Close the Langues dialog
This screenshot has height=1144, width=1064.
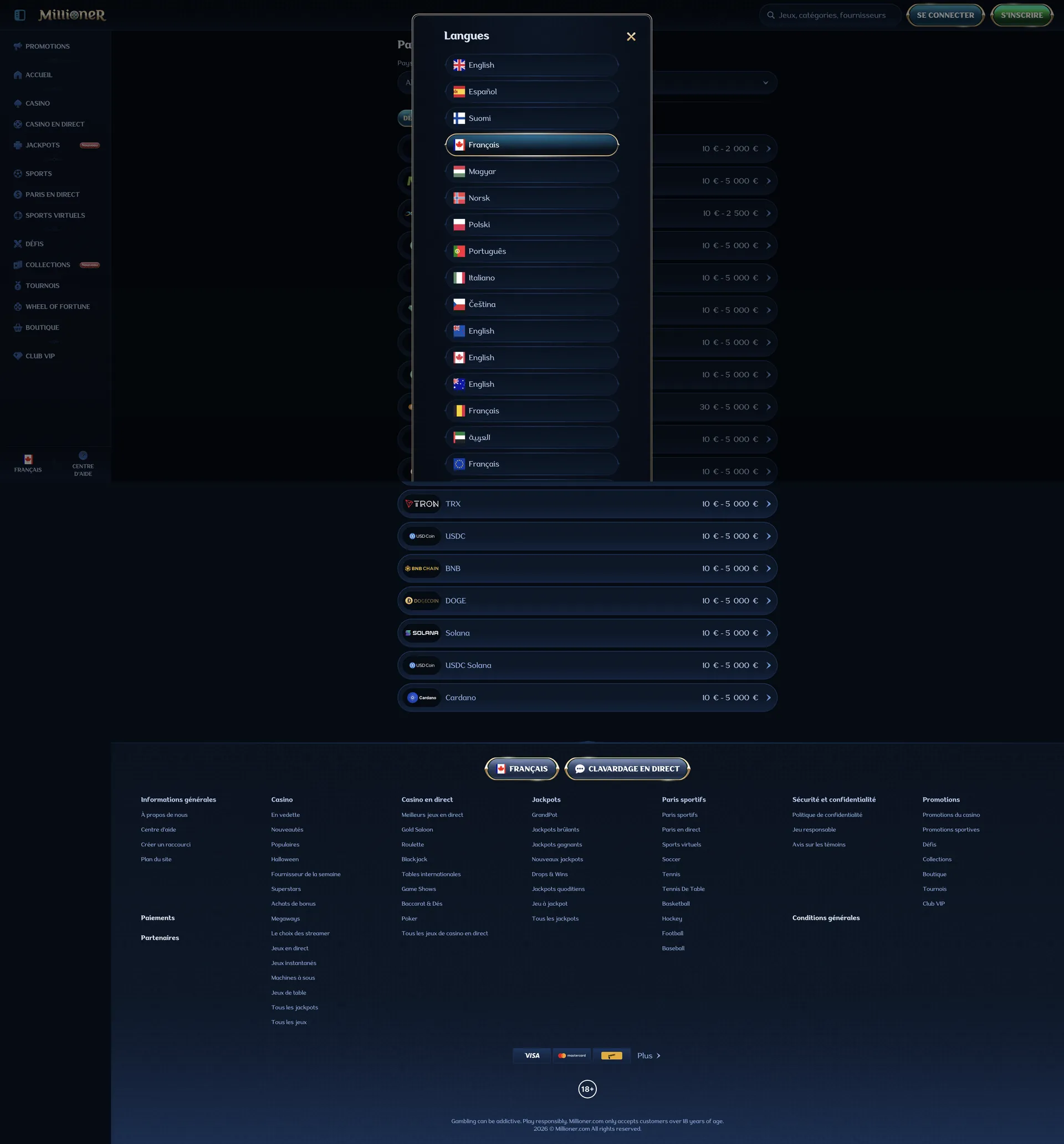631,37
